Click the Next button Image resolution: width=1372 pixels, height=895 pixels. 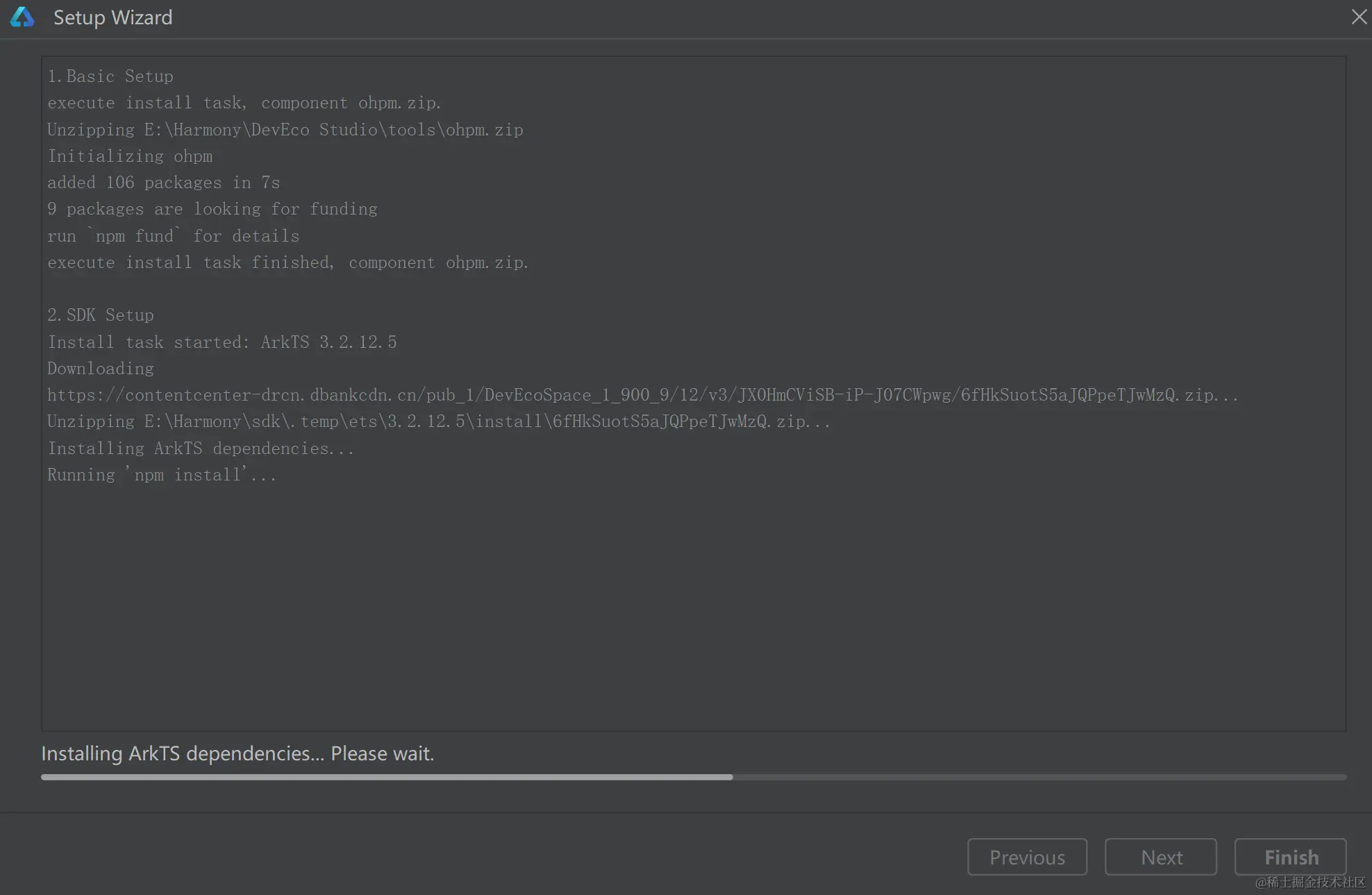(x=1161, y=857)
